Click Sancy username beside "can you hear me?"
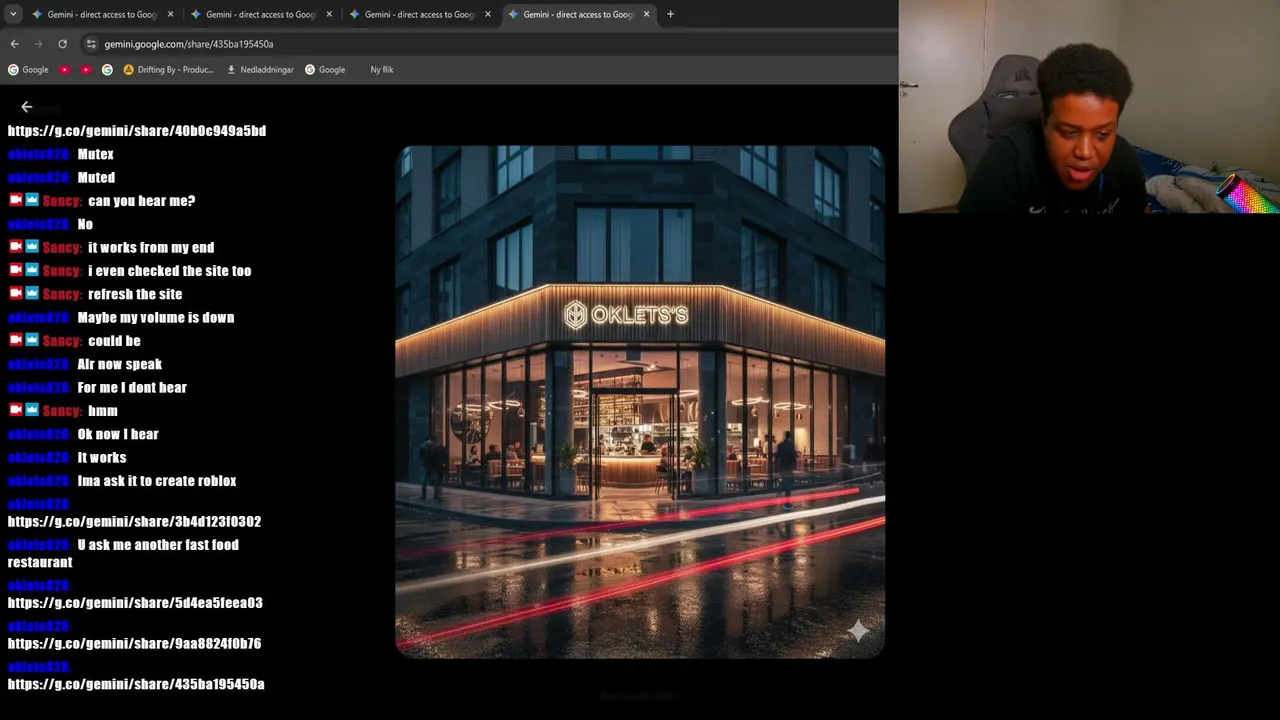Viewport: 1280px width, 720px height. (62, 201)
